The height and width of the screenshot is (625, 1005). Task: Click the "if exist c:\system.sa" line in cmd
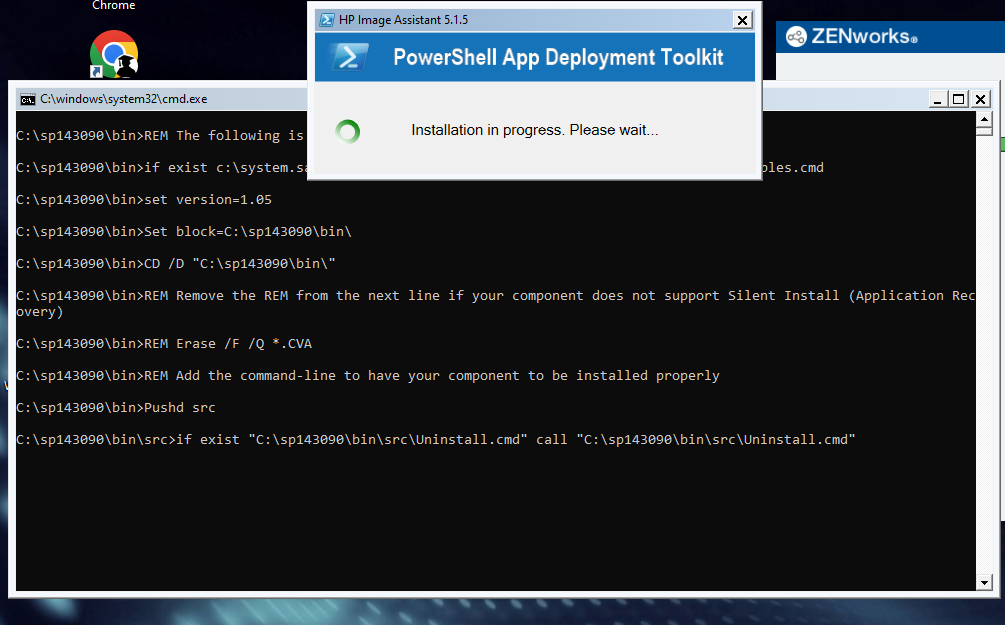tap(162, 167)
